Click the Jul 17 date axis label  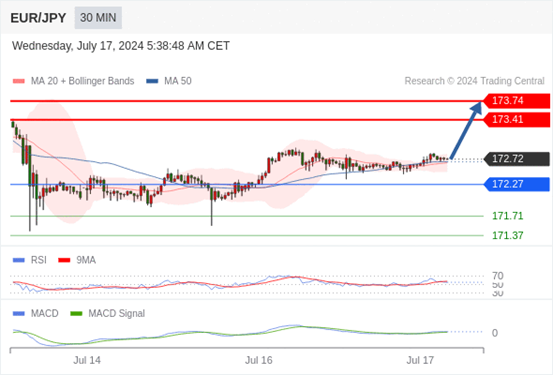coord(420,361)
